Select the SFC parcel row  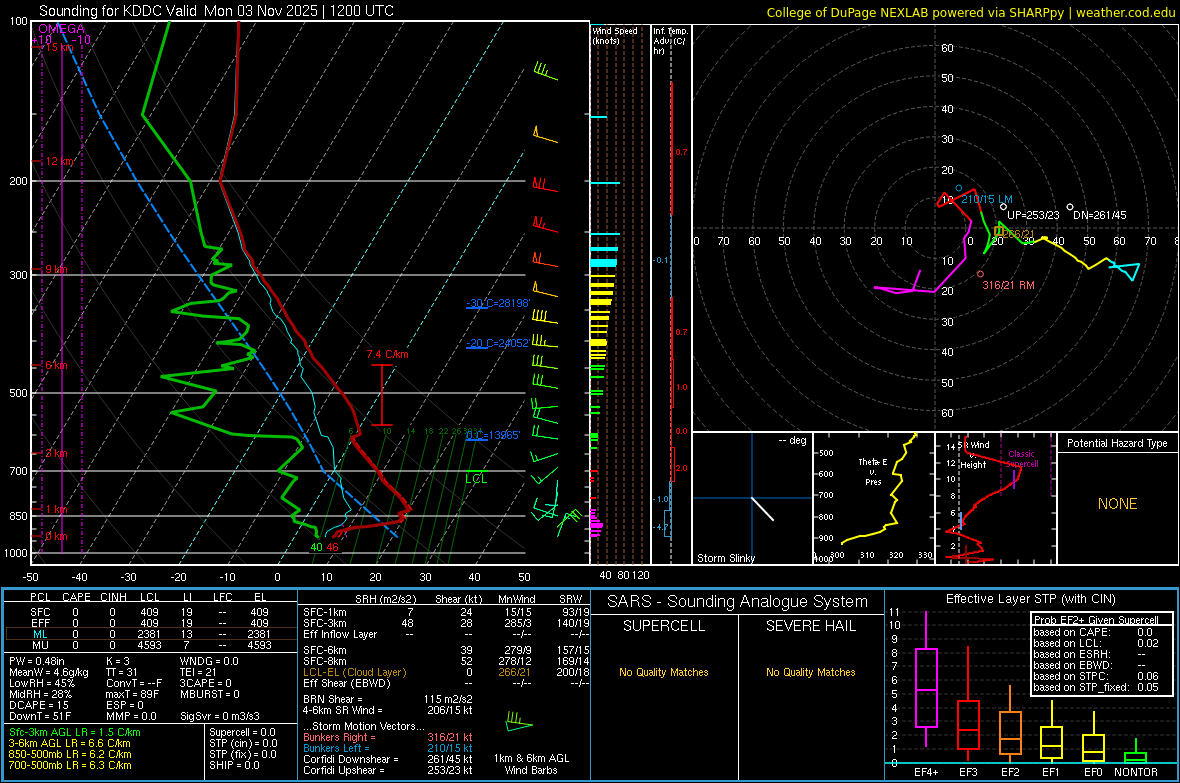149,612
